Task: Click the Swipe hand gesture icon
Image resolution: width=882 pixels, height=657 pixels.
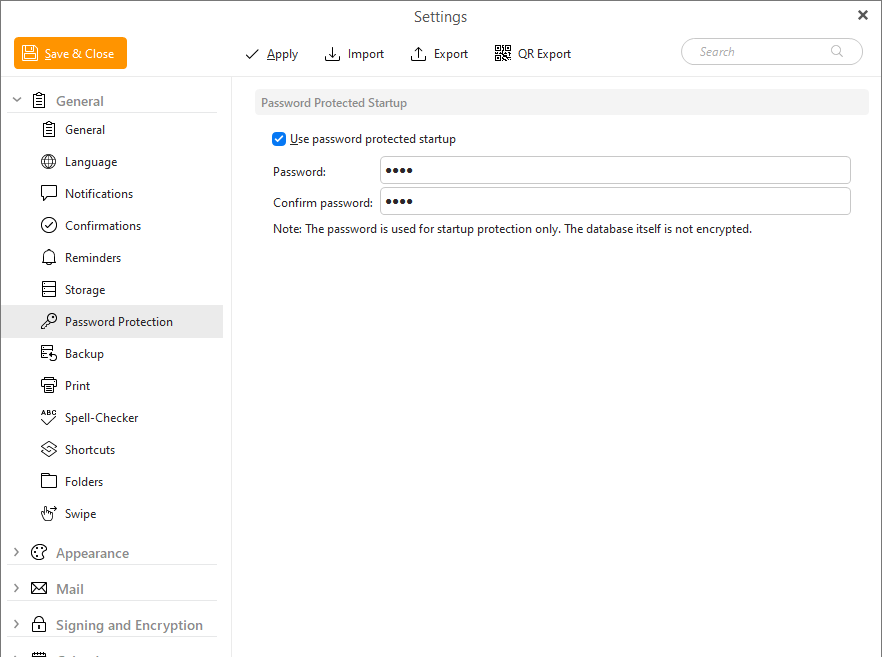Action: click(x=48, y=514)
